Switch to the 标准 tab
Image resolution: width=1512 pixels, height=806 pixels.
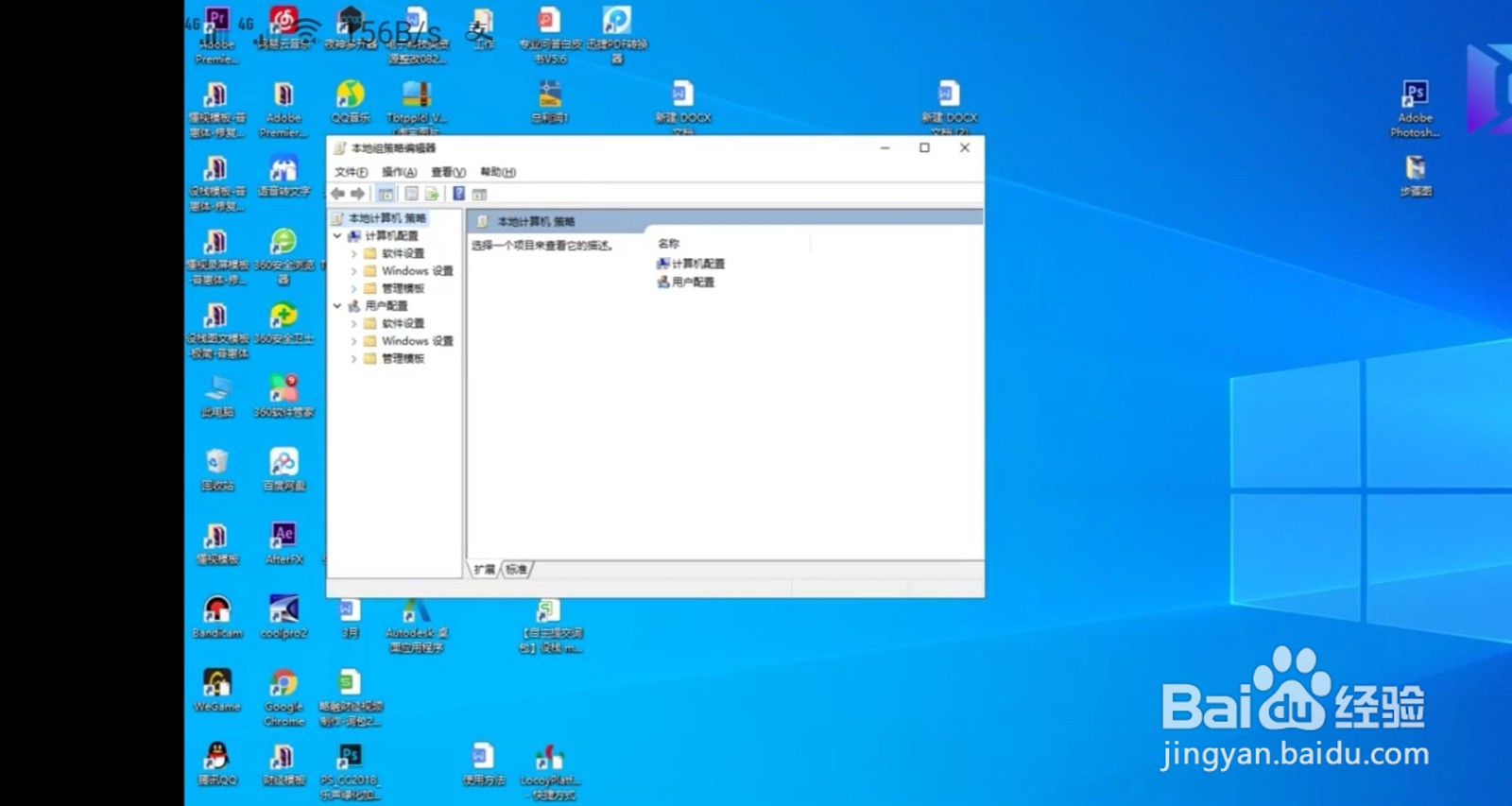[x=516, y=570]
